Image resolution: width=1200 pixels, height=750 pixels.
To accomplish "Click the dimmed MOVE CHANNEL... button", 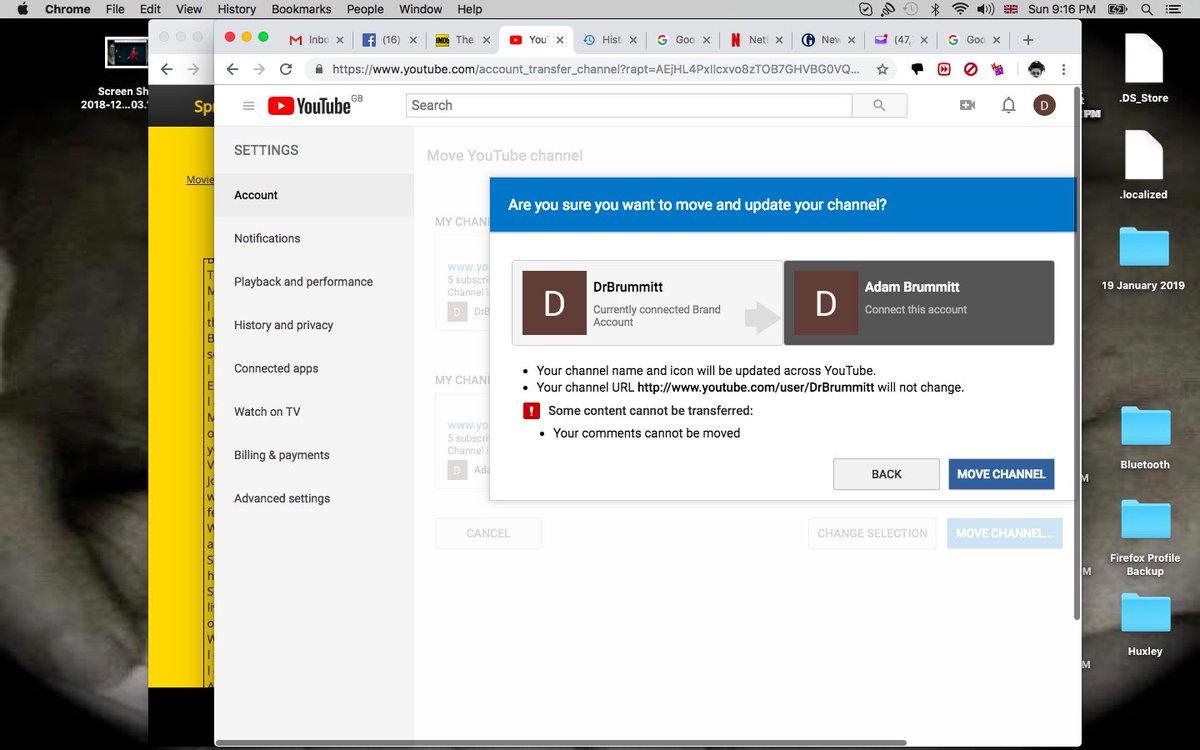I will pos(1005,533).
